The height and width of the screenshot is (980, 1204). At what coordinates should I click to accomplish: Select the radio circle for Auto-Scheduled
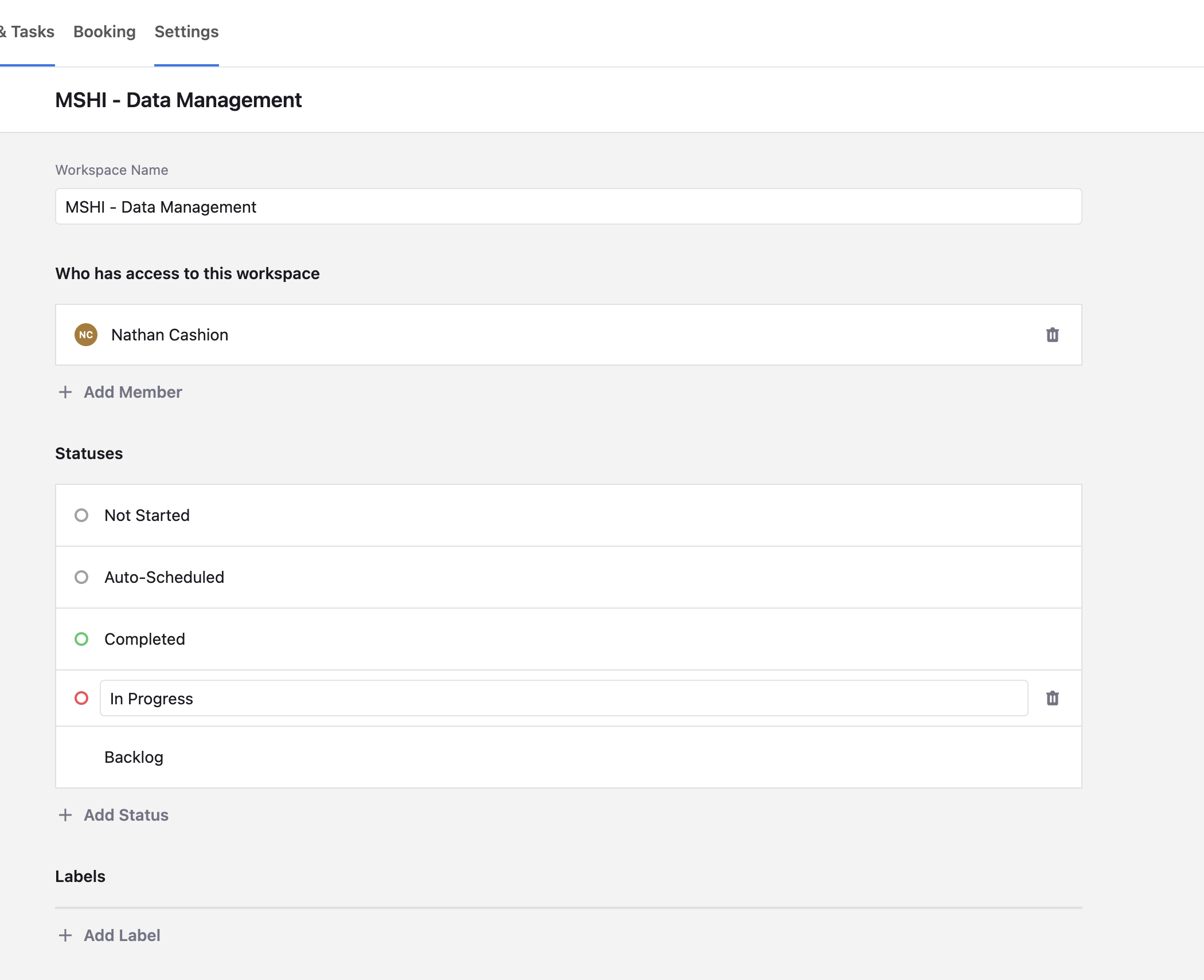pos(82,577)
